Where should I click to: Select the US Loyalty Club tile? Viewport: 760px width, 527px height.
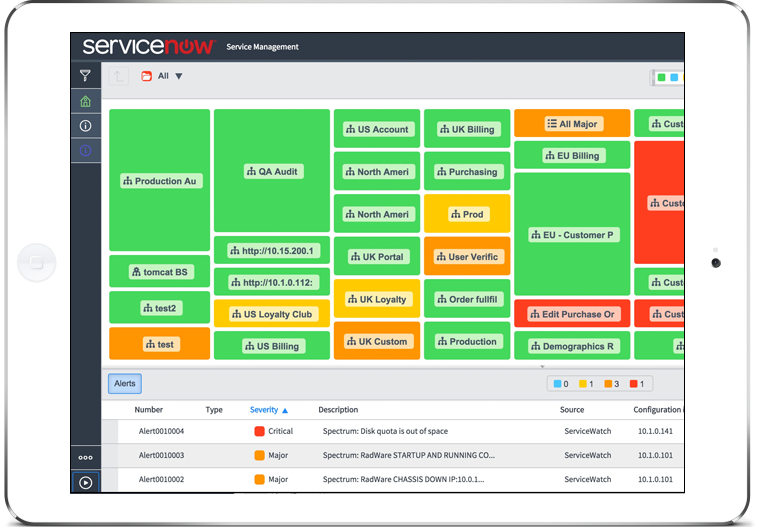click(272, 314)
